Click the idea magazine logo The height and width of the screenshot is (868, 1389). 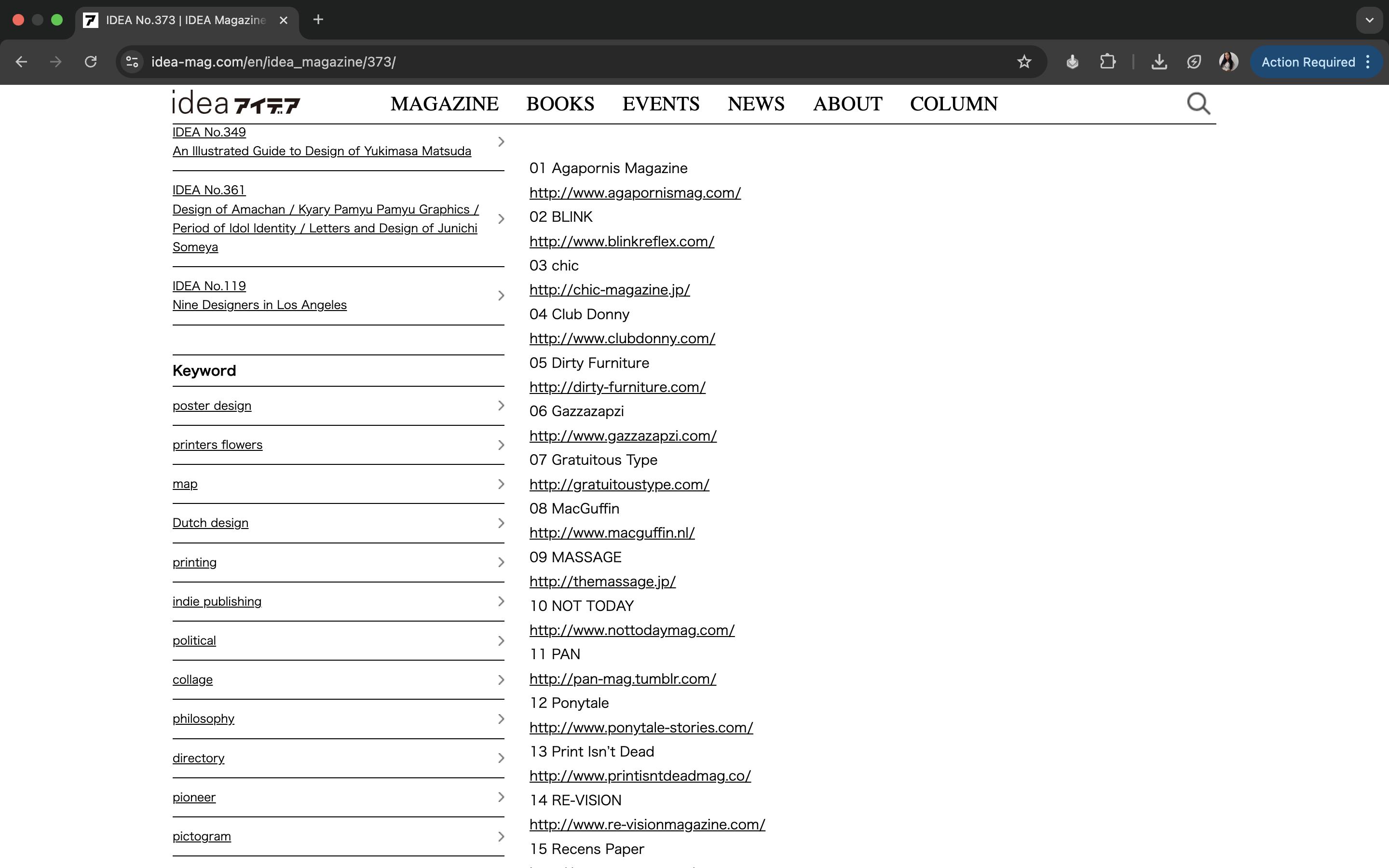click(x=236, y=104)
